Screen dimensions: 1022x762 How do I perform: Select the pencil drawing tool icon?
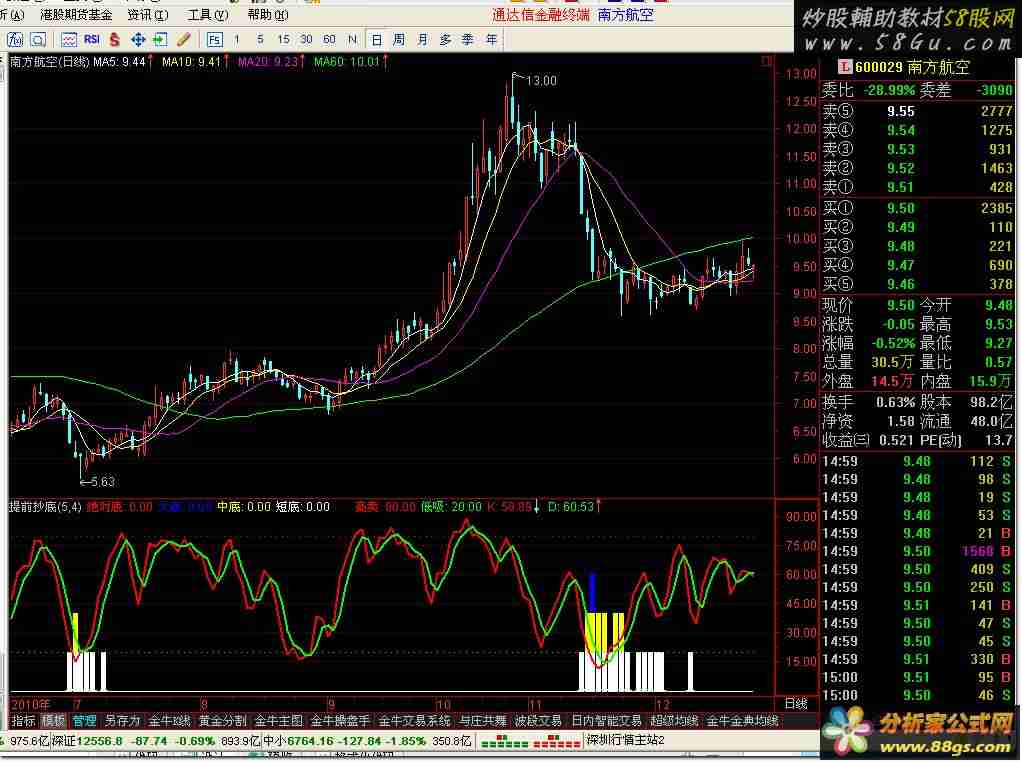pos(184,40)
